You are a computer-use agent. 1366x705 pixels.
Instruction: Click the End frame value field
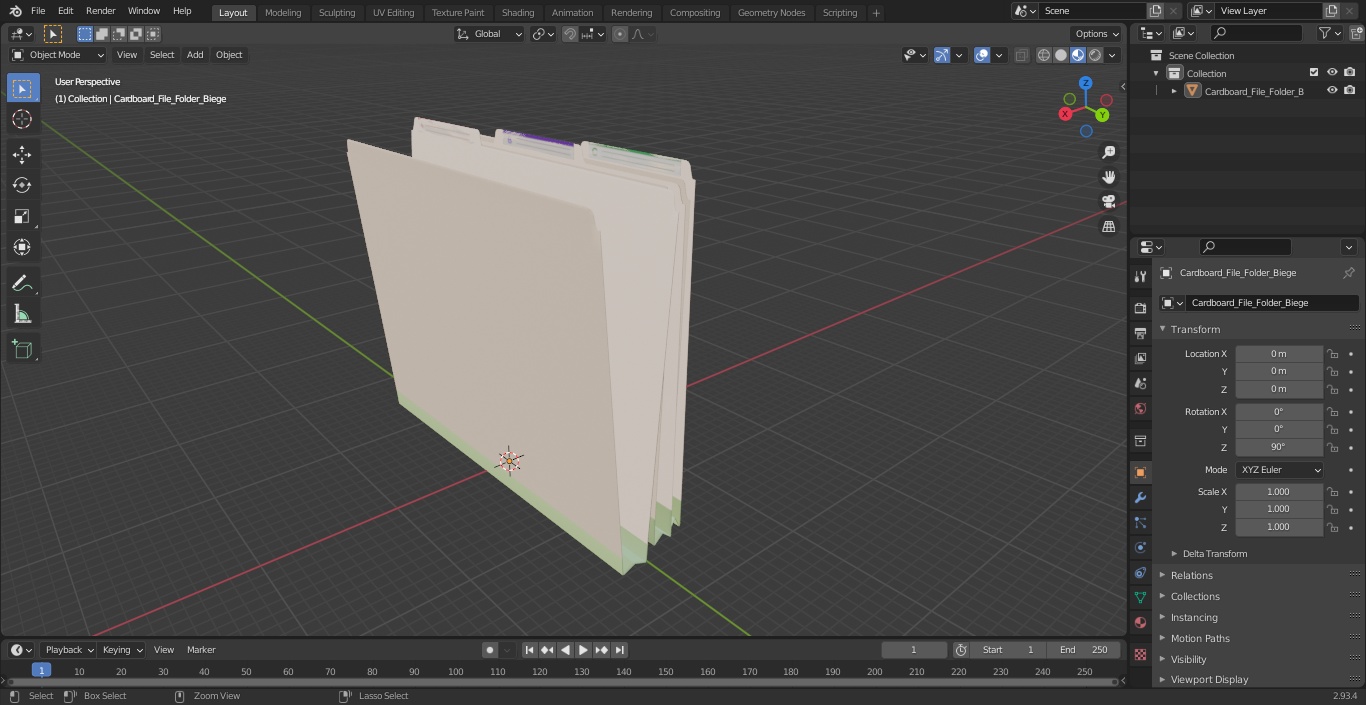coord(1084,650)
